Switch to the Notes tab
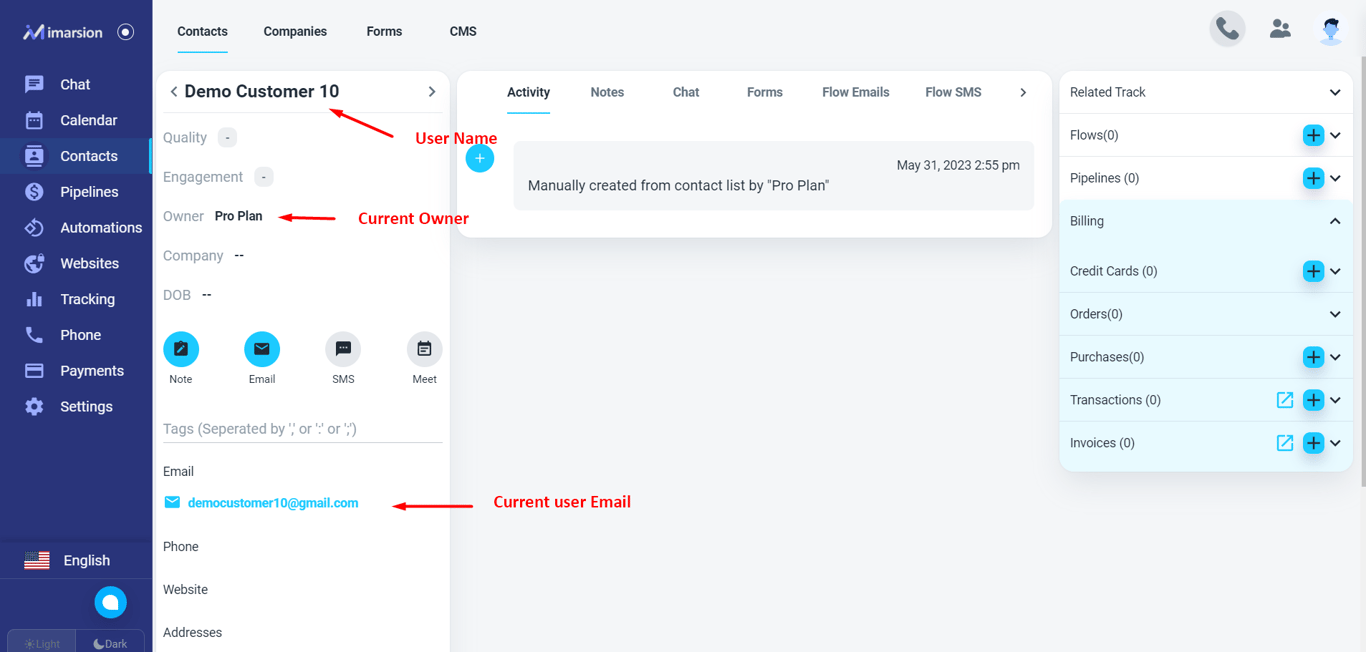1366x652 pixels. pyautogui.click(x=607, y=92)
